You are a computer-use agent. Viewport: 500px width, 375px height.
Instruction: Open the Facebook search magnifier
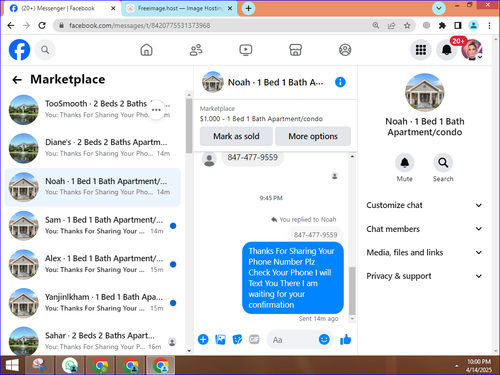45,50
